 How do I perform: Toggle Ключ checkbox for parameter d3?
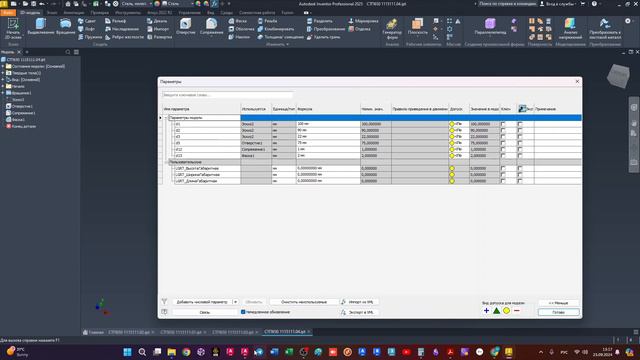click(x=503, y=137)
